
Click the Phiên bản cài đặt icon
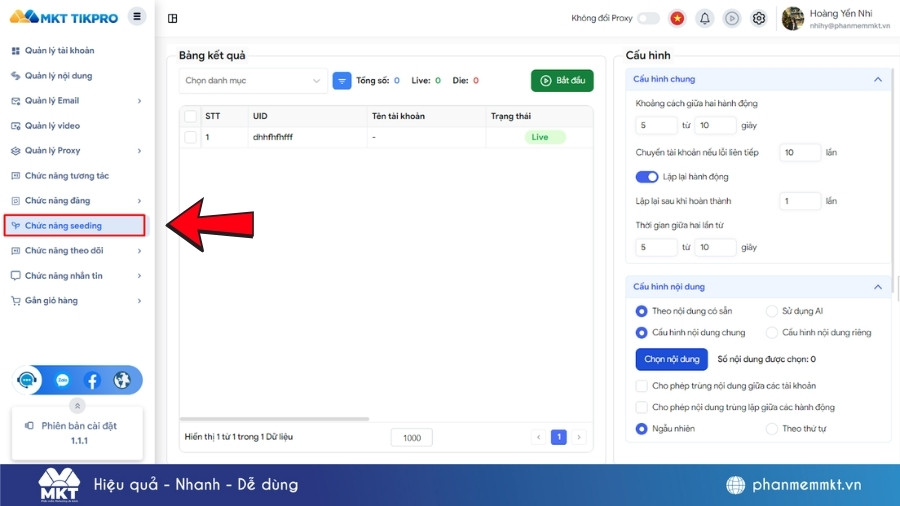click(x=29, y=426)
